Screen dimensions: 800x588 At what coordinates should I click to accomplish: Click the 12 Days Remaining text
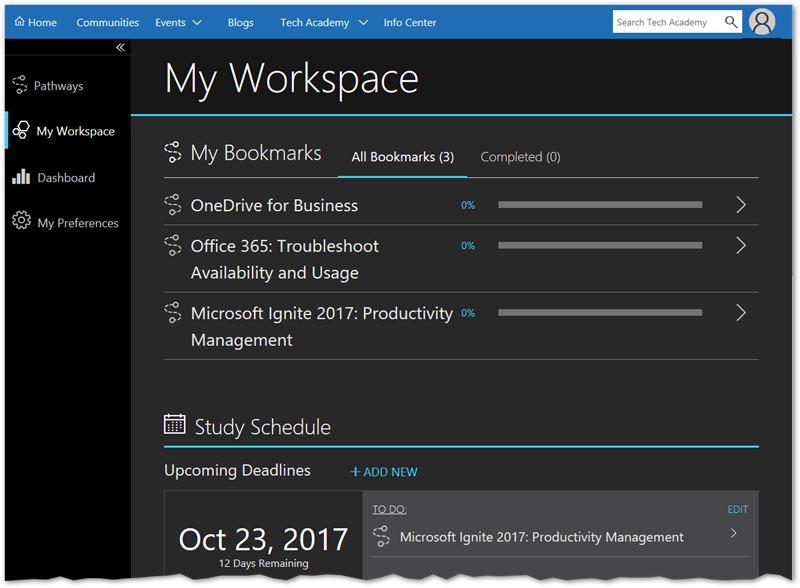(263, 564)
